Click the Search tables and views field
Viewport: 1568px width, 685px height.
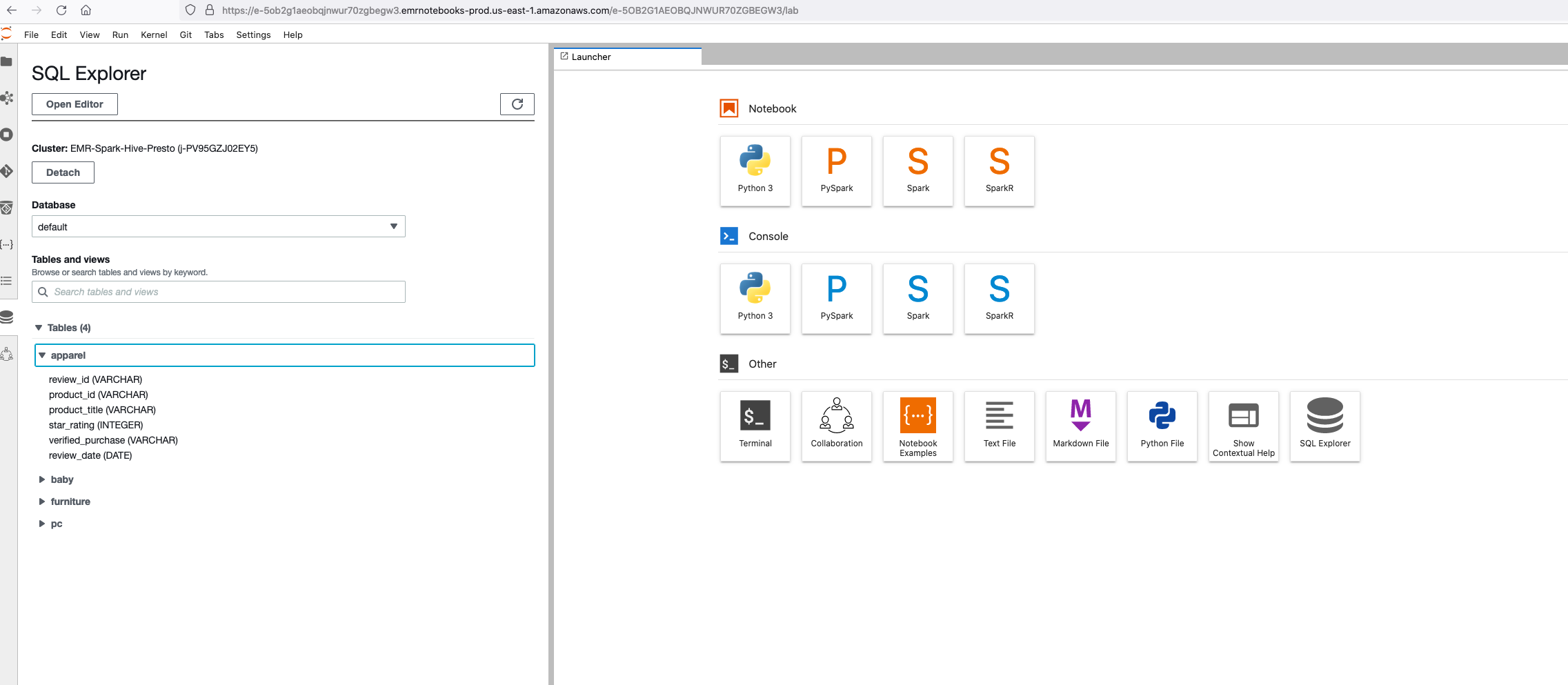[219, 292]
